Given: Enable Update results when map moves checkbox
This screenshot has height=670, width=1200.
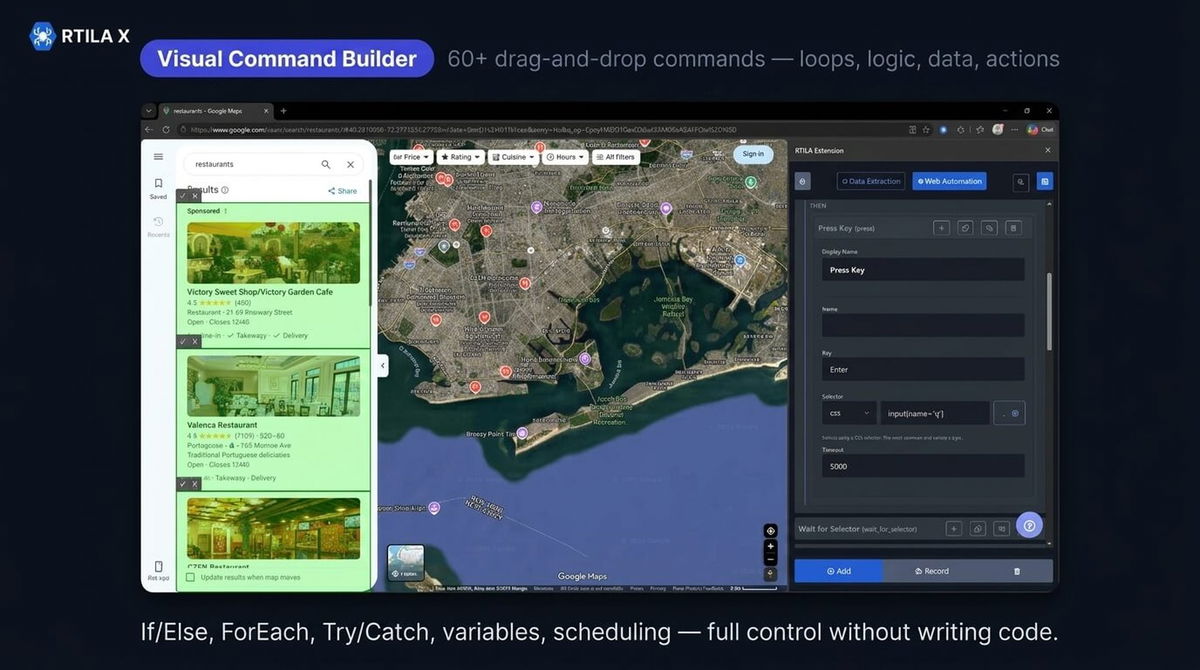Looking at the screenshot, I should (x=190, y=577).
